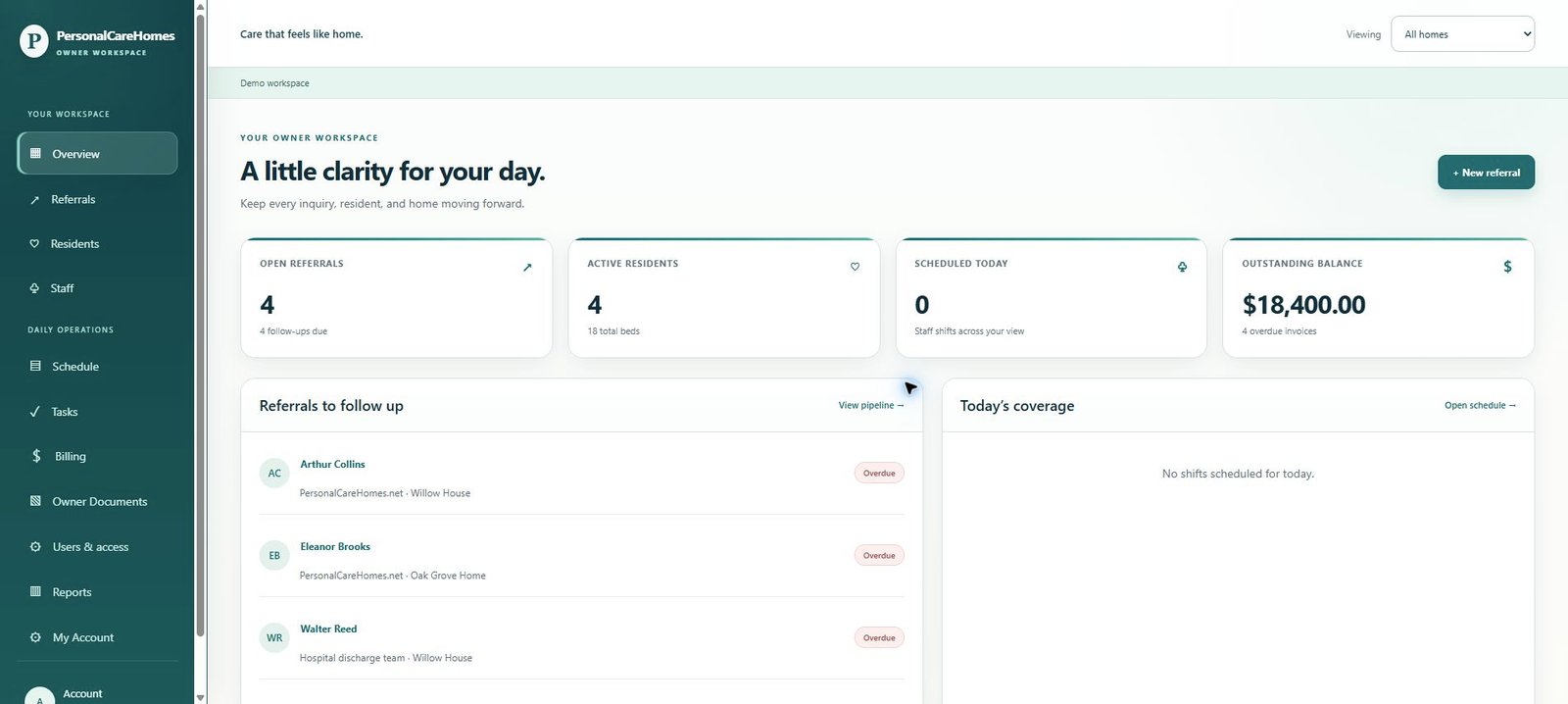Click the Schedule list icon in sidebar

coord(35,367)
